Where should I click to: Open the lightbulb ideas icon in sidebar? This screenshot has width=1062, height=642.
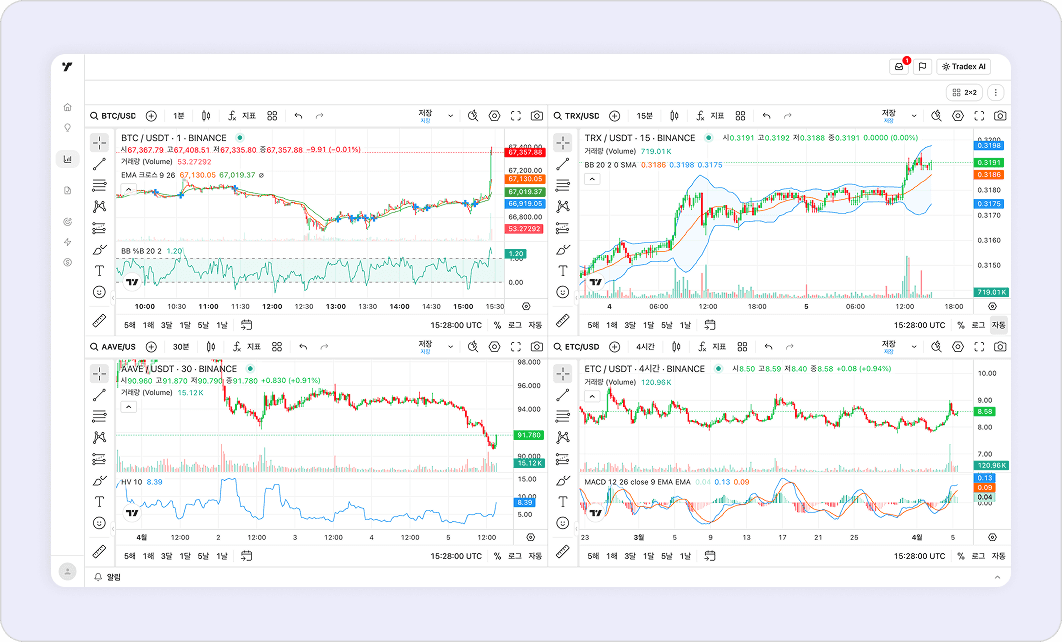coord(67,127)
